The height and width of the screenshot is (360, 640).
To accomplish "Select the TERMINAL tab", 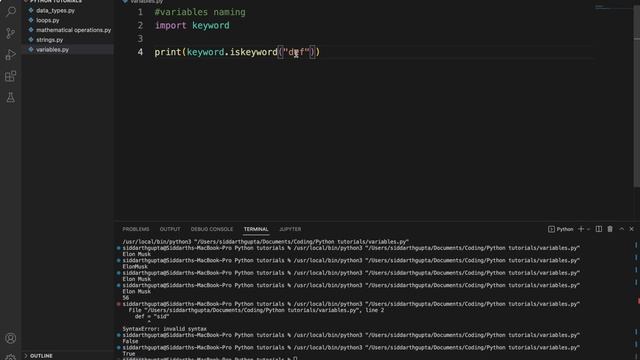I will 256,229.
